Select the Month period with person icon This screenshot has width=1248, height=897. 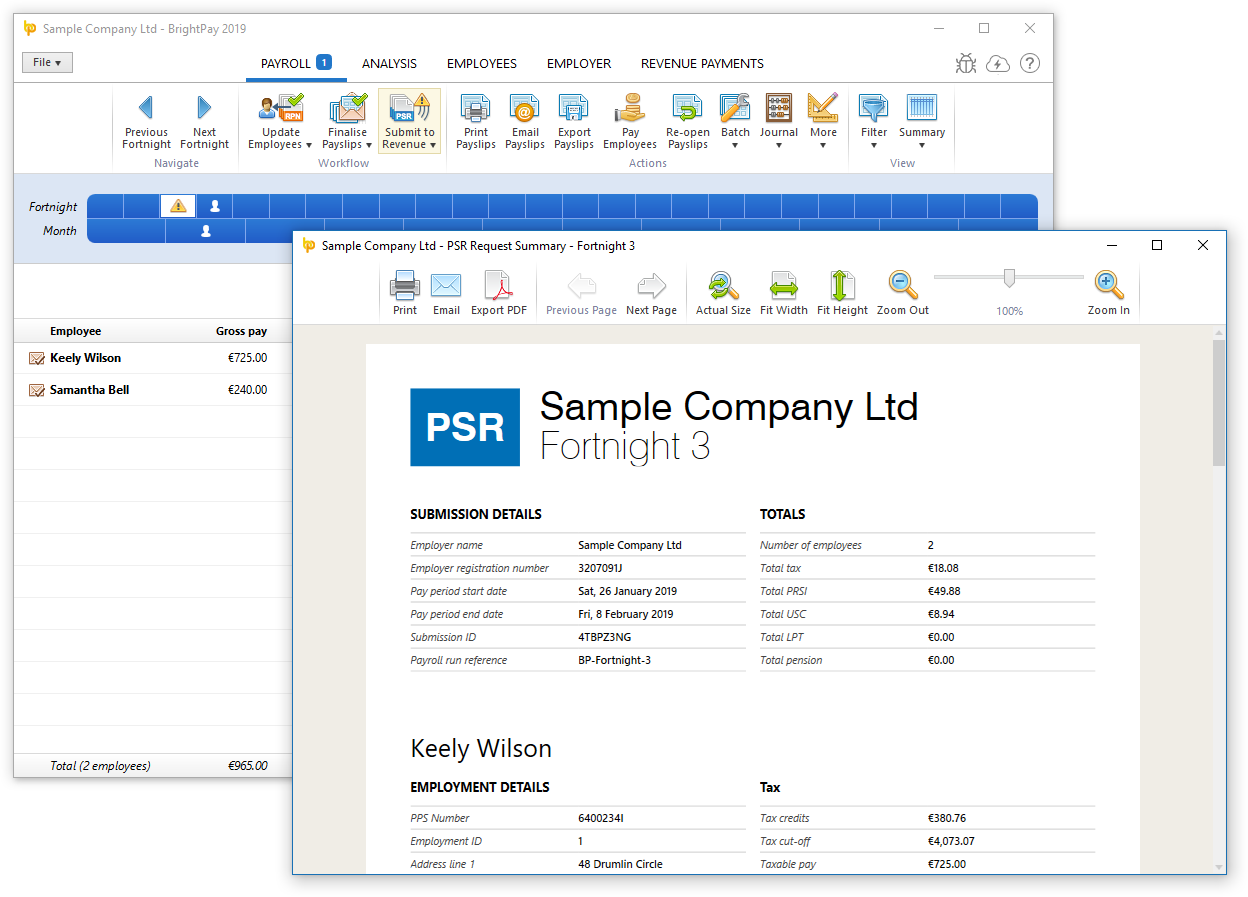[206, 231]
